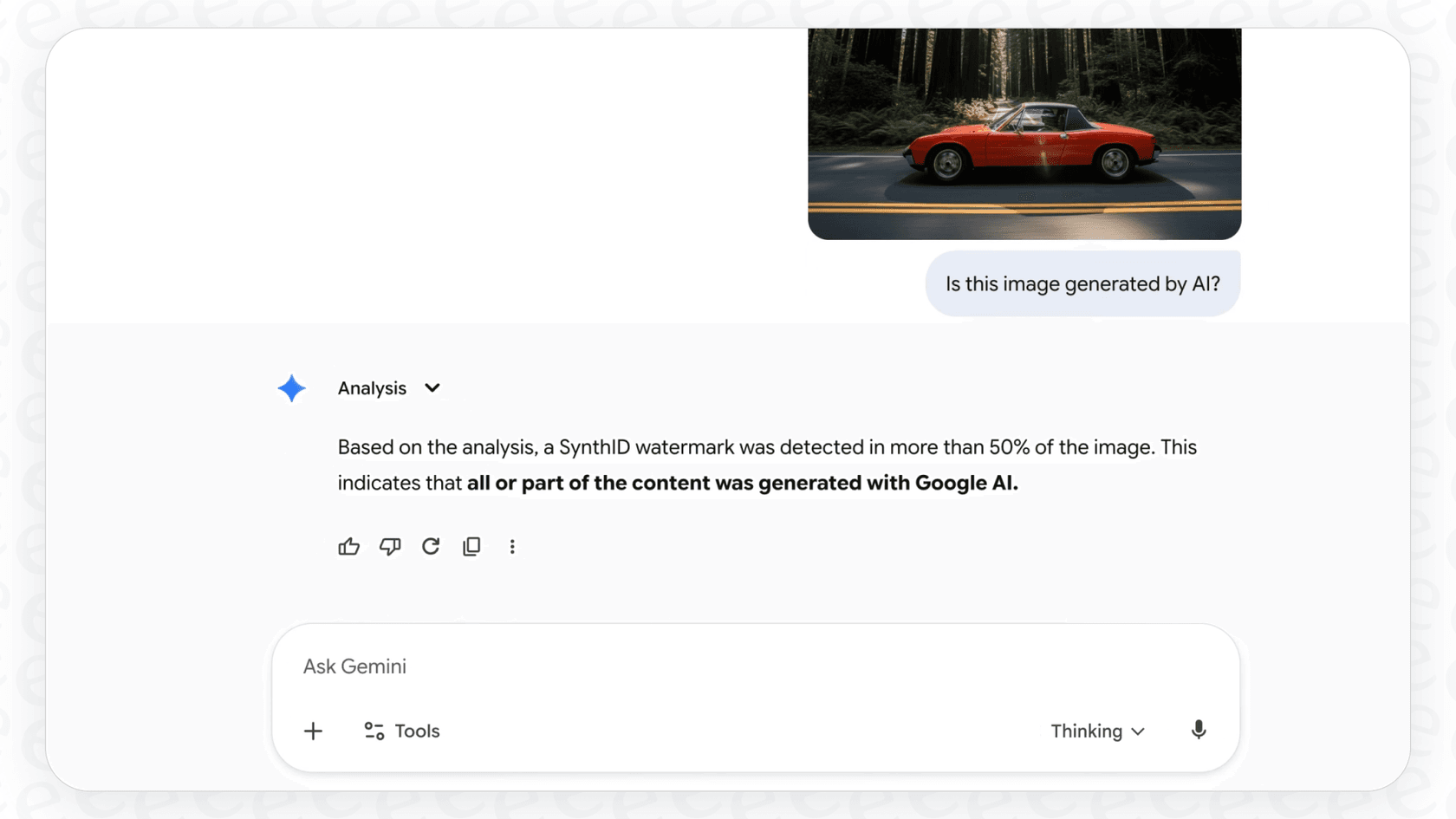
Task: Copy the response with the copy icon
Action: 471,546
